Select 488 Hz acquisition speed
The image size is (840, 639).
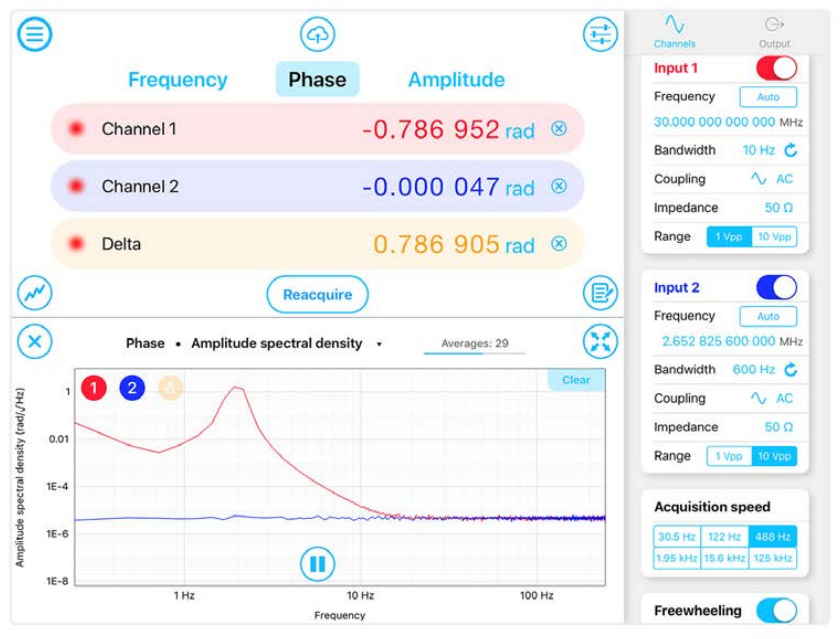pyautogui.click(x=773, y=537)
